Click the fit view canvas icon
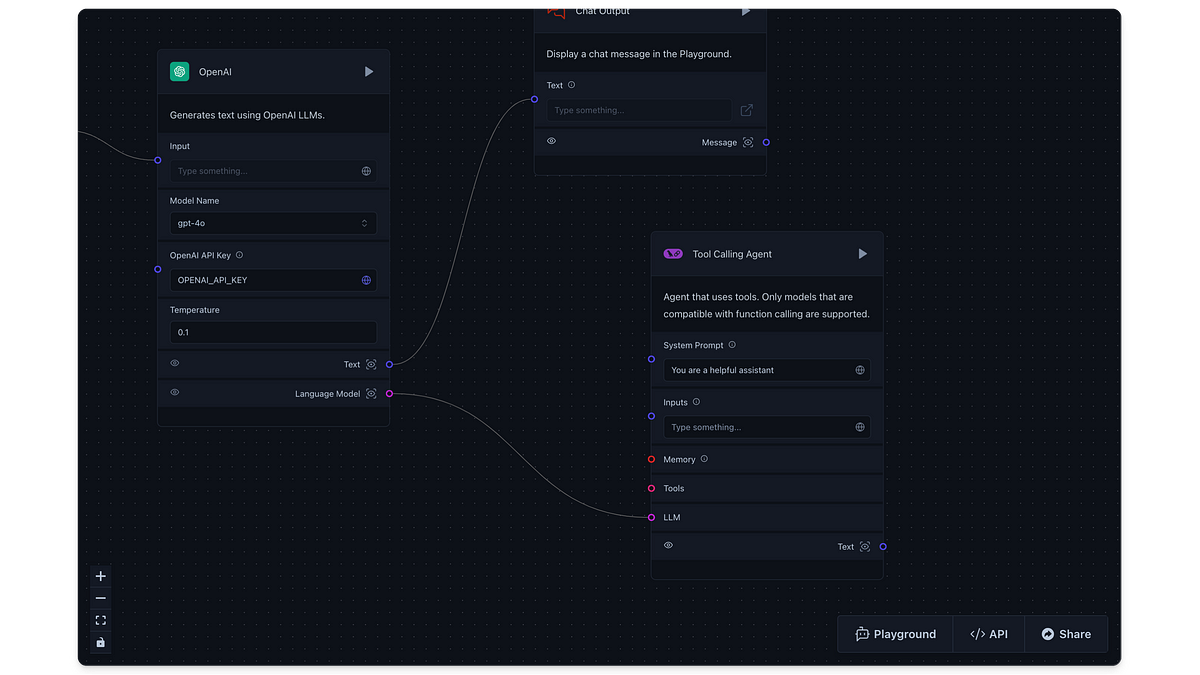The height and width of the screenshot is (675, 1200). tap(100, 620)
